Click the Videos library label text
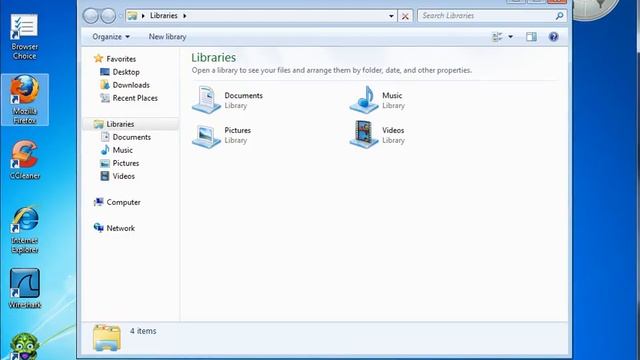The width and height of the screenshot is (640, 360). 393,130
